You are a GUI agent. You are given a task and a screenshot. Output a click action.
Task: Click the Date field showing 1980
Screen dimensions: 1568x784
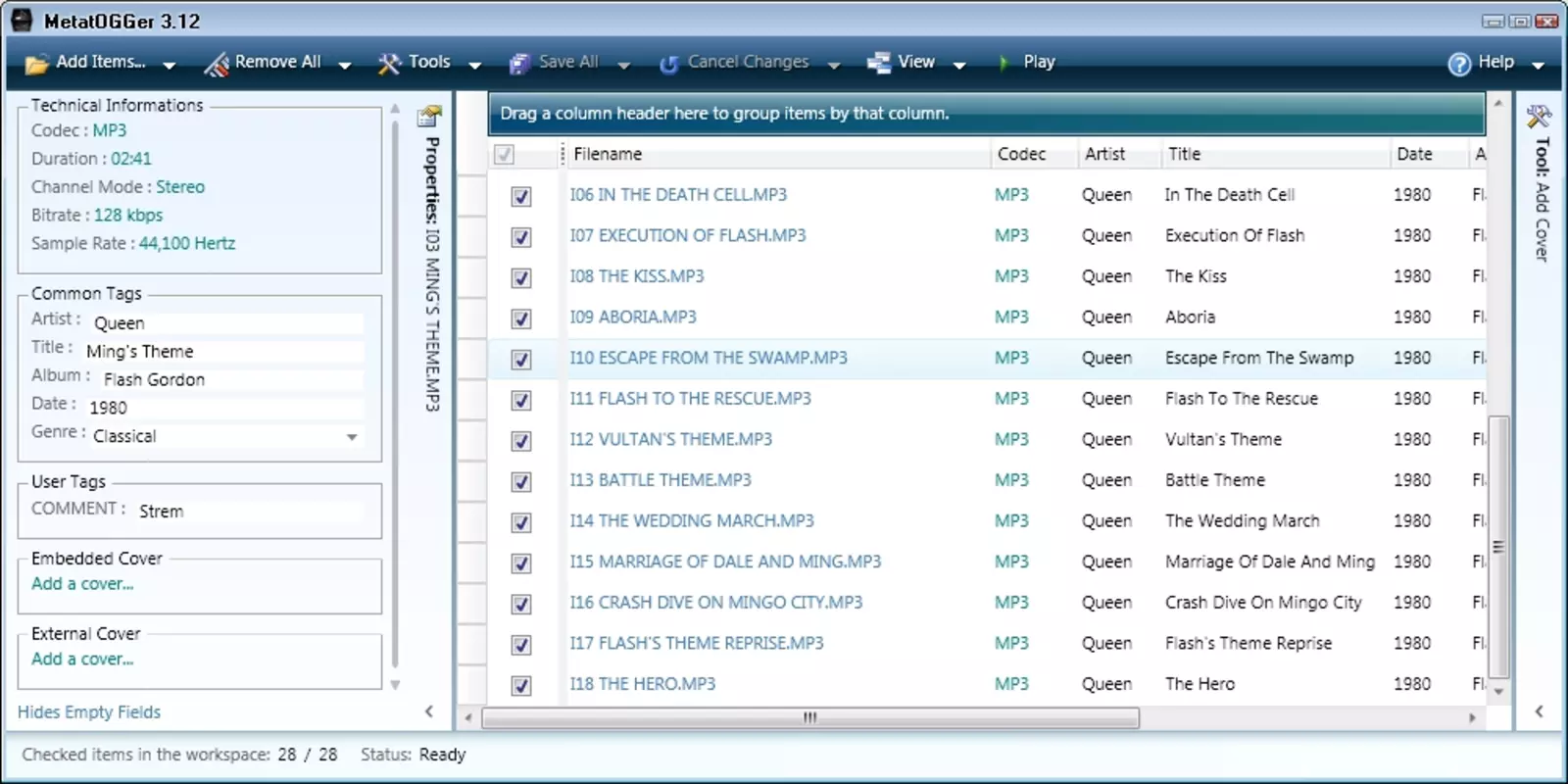click(x=225, y=408)
